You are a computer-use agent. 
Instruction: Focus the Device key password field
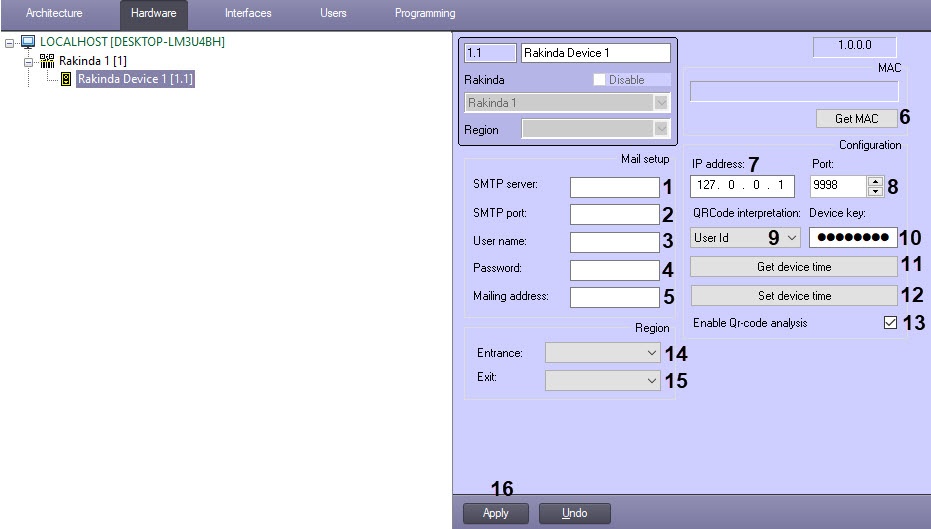tap(851, 237)
